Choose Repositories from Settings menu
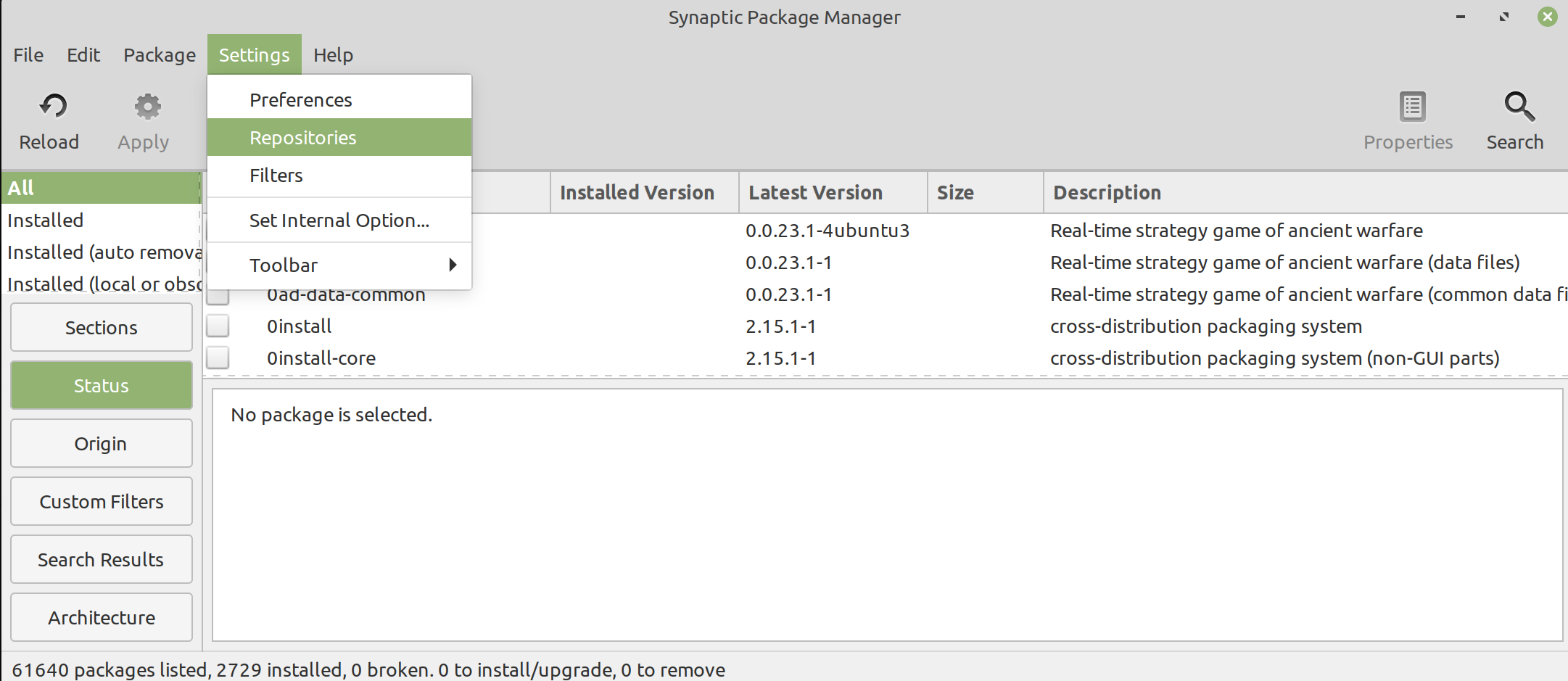1568x681 pixels. tap(339, 137)
